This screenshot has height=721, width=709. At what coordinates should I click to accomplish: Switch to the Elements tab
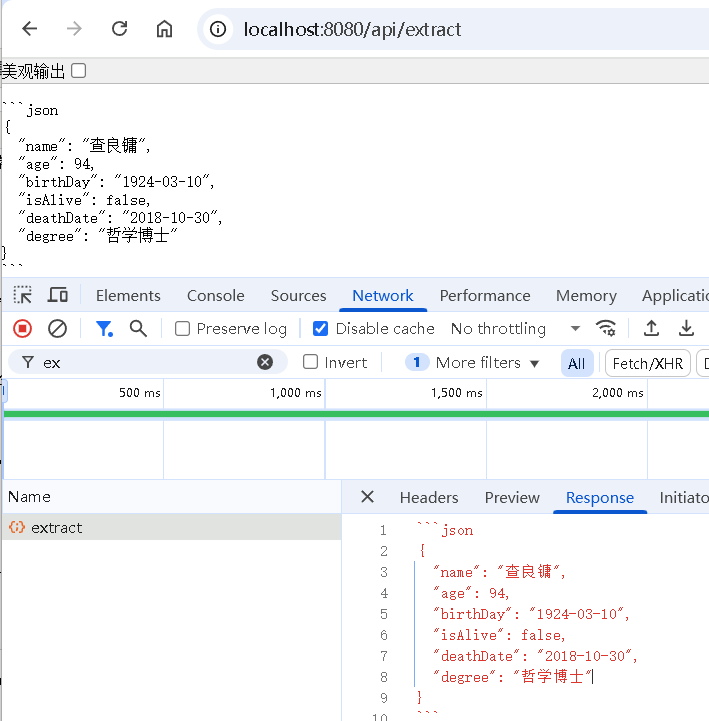128,296
